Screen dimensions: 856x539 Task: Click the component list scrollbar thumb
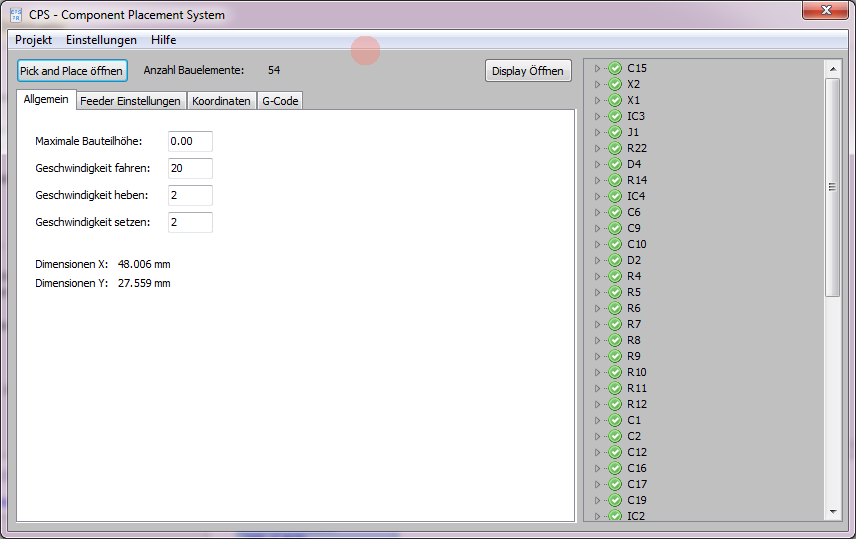[x=833, y=187]
